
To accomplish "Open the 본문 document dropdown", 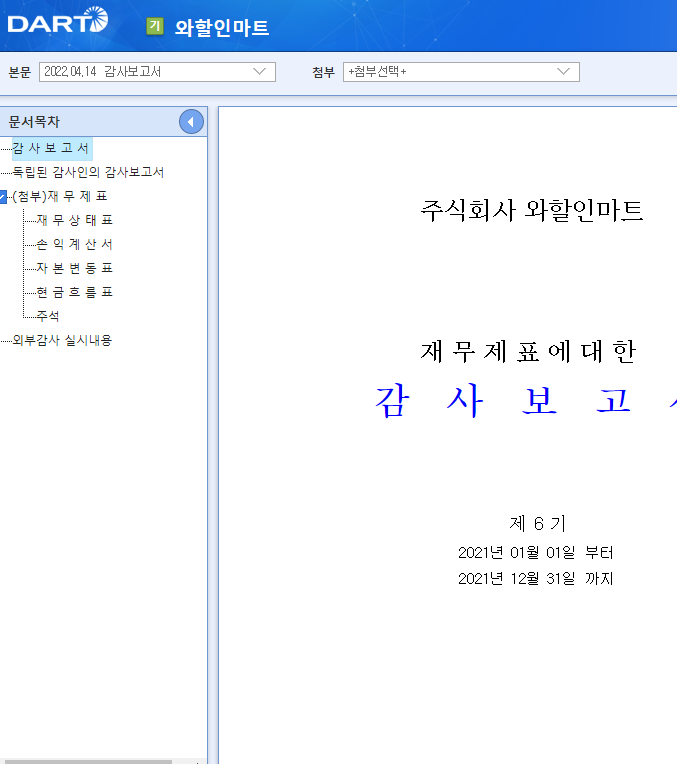I will [157, 72].
